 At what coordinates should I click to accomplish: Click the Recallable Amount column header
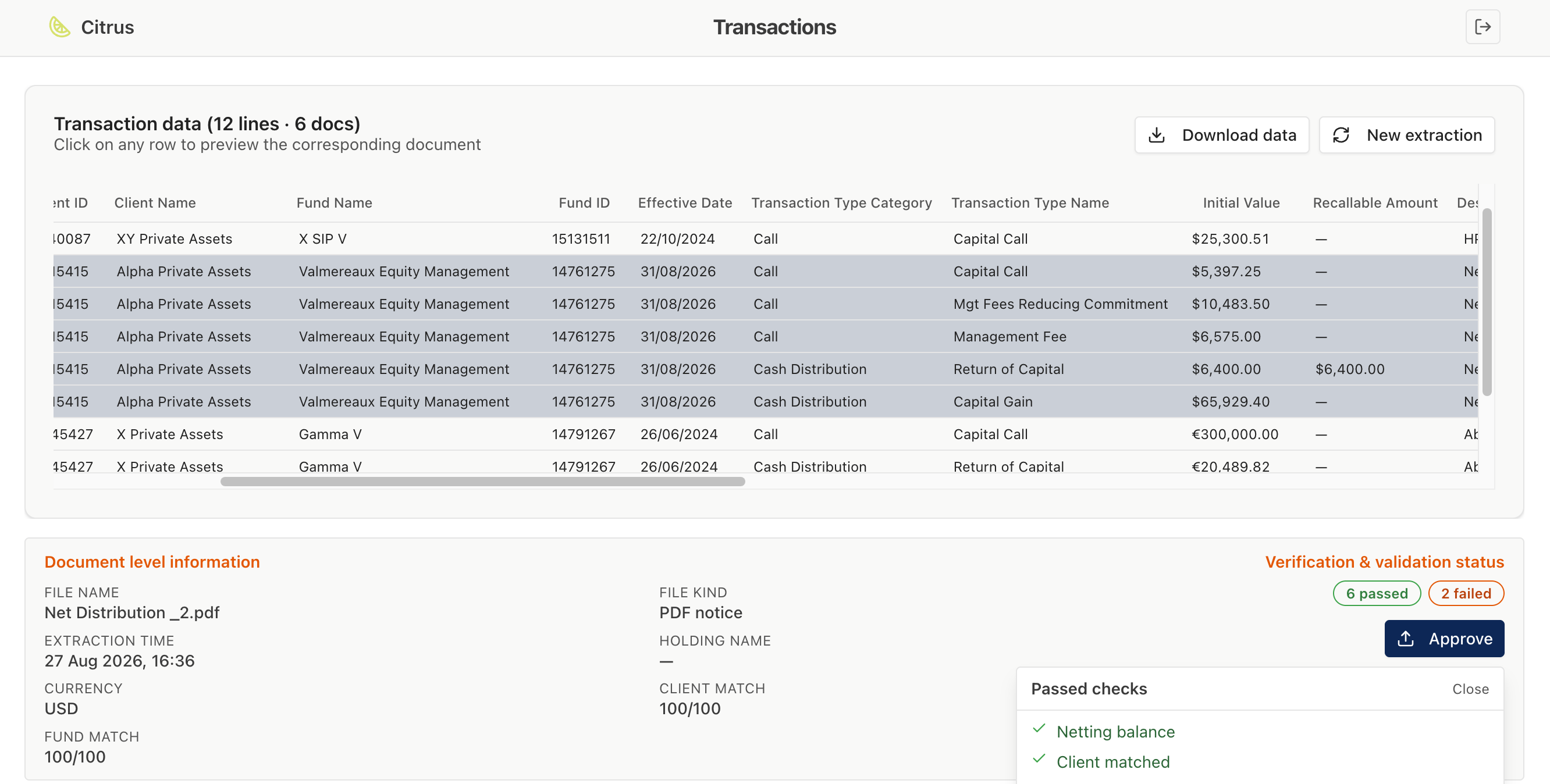tap(1375, 203)
